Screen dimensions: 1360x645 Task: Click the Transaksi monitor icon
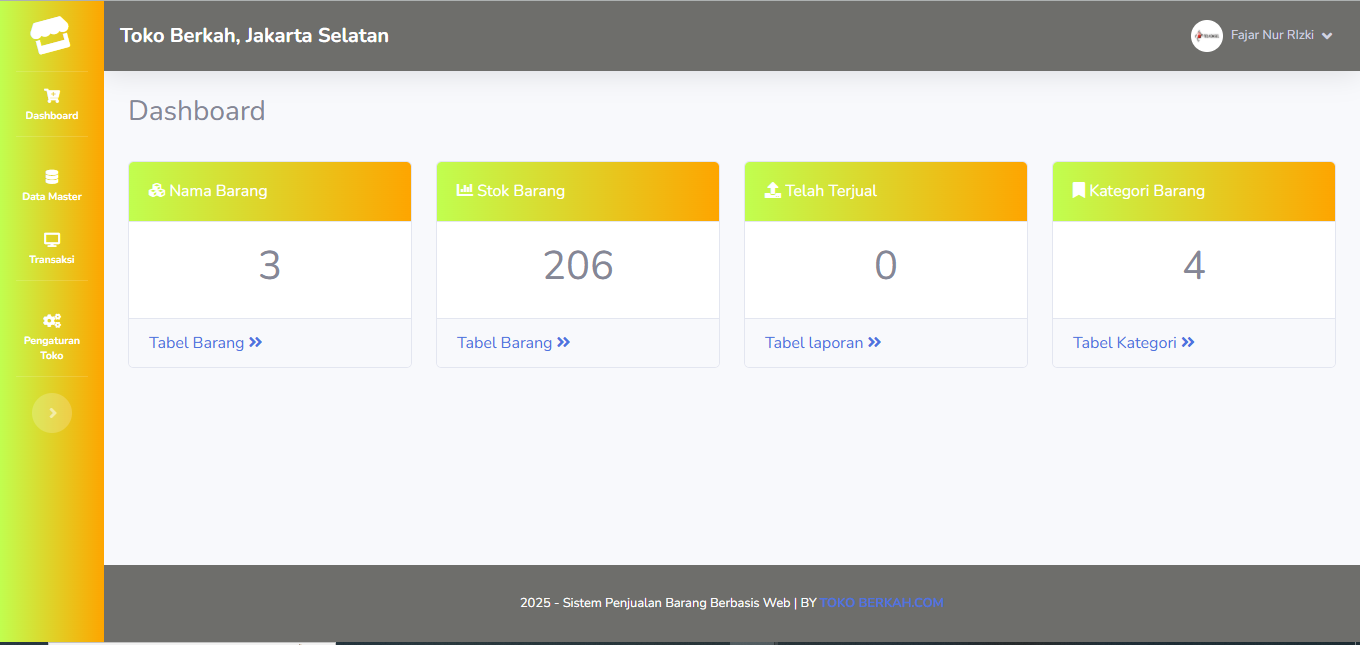(52, 240)
